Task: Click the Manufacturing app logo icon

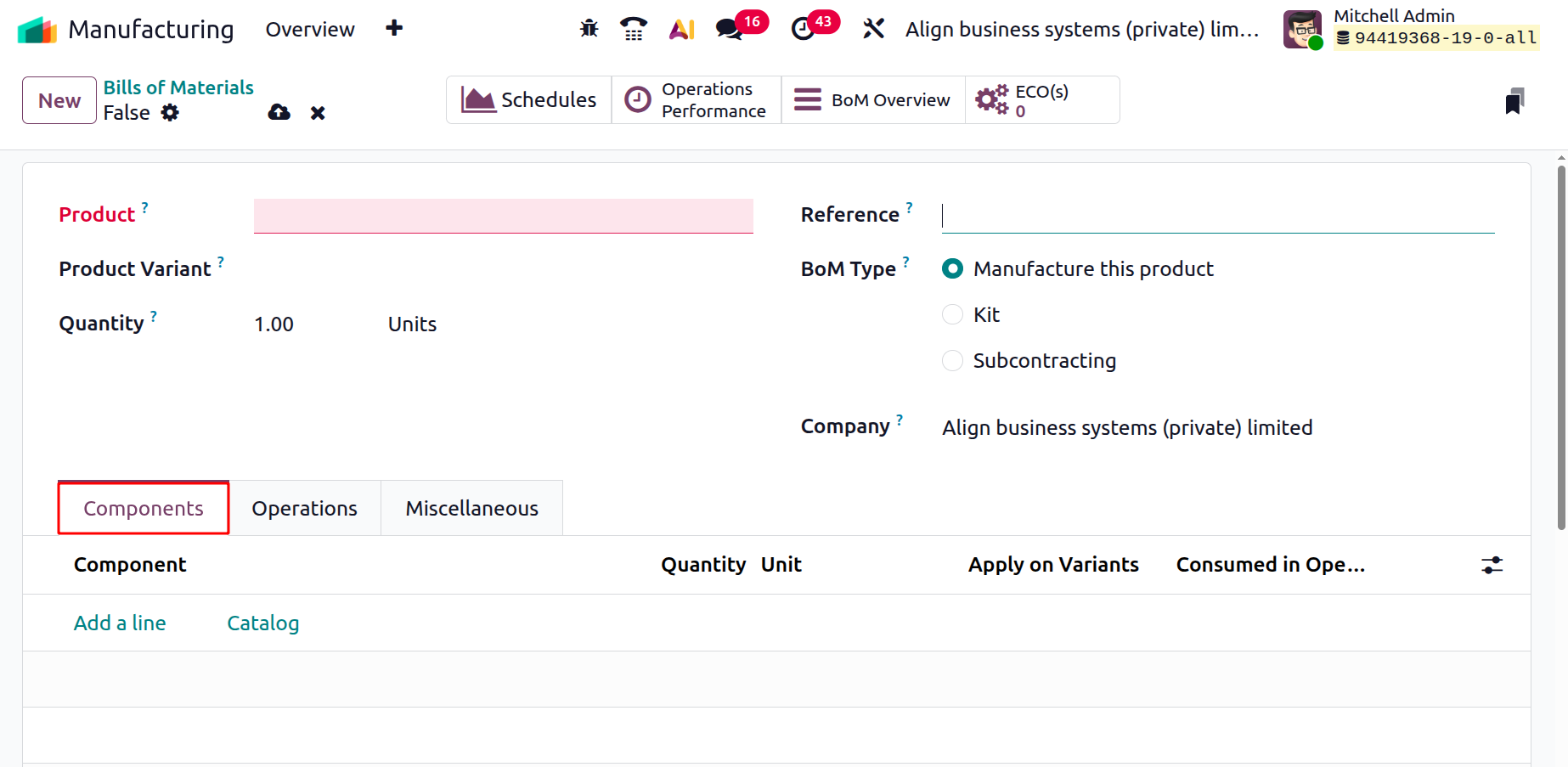Action: pyautogui.click(x=37, y=30)
